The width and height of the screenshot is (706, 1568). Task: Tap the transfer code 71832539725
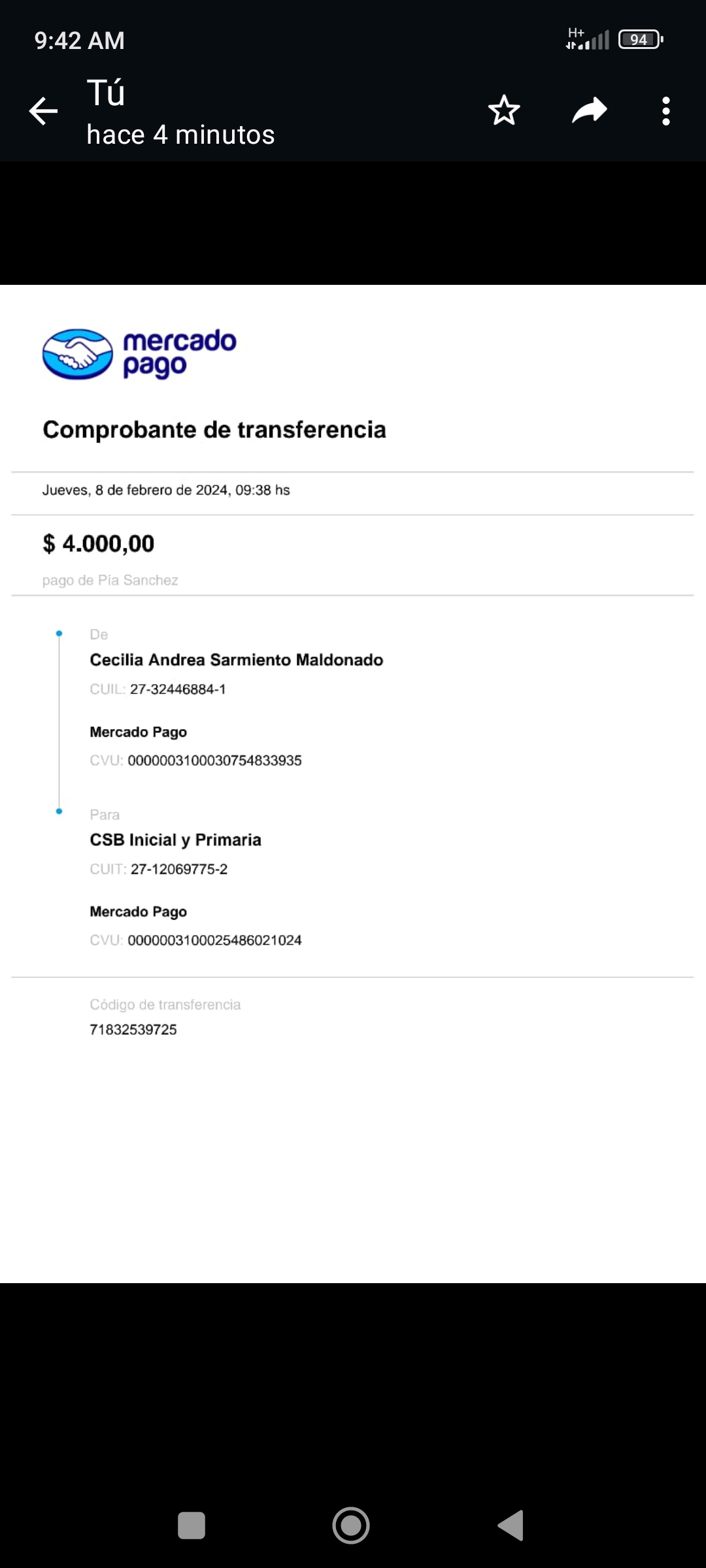click(x=133, y=1030)
